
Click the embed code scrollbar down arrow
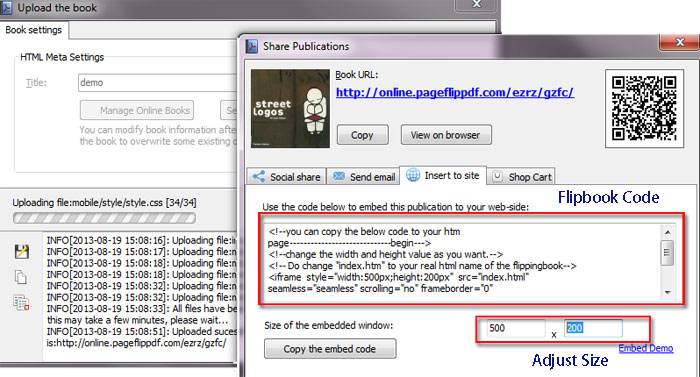667,292
